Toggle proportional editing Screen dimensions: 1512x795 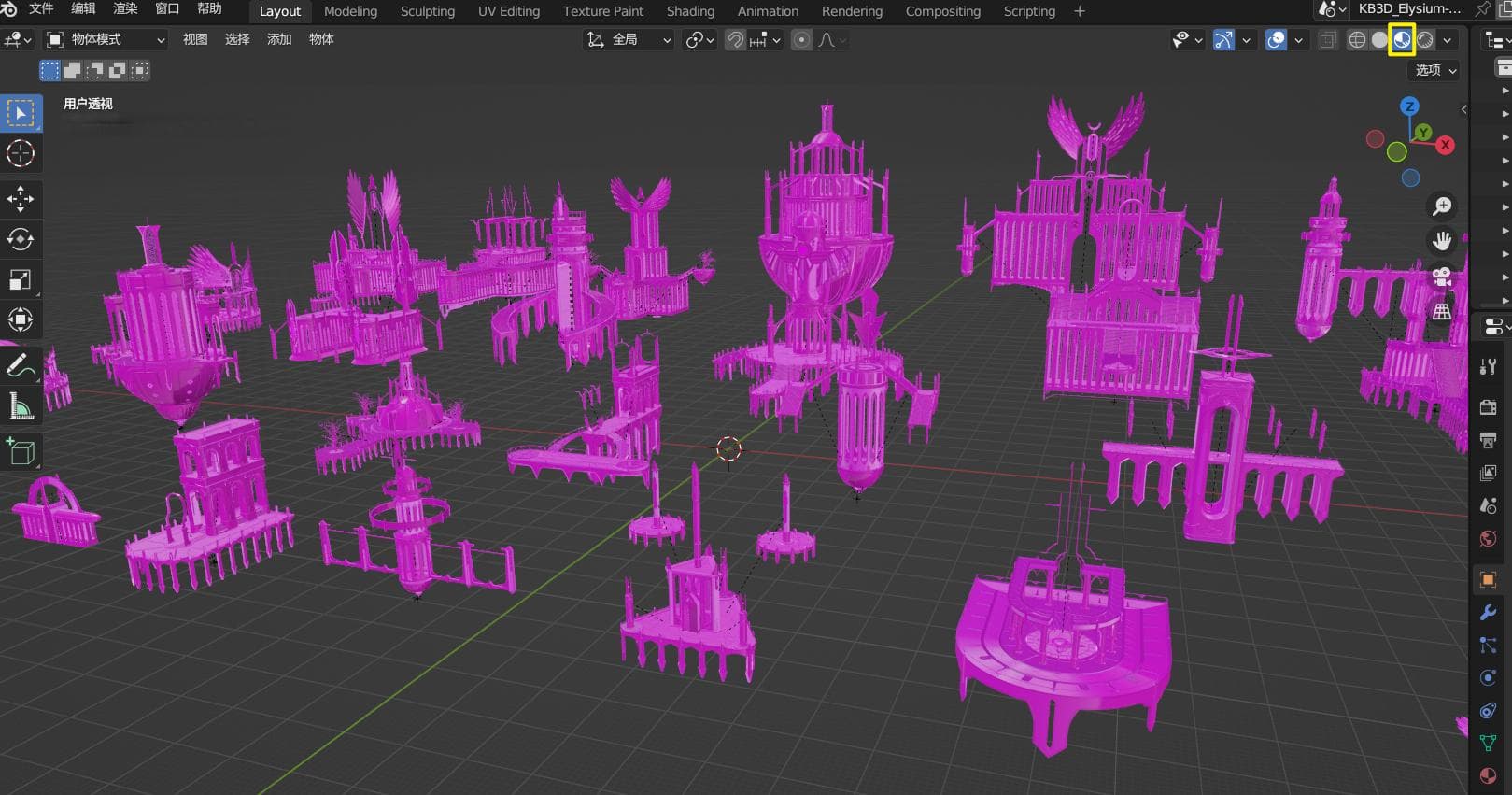coord(801,40)
